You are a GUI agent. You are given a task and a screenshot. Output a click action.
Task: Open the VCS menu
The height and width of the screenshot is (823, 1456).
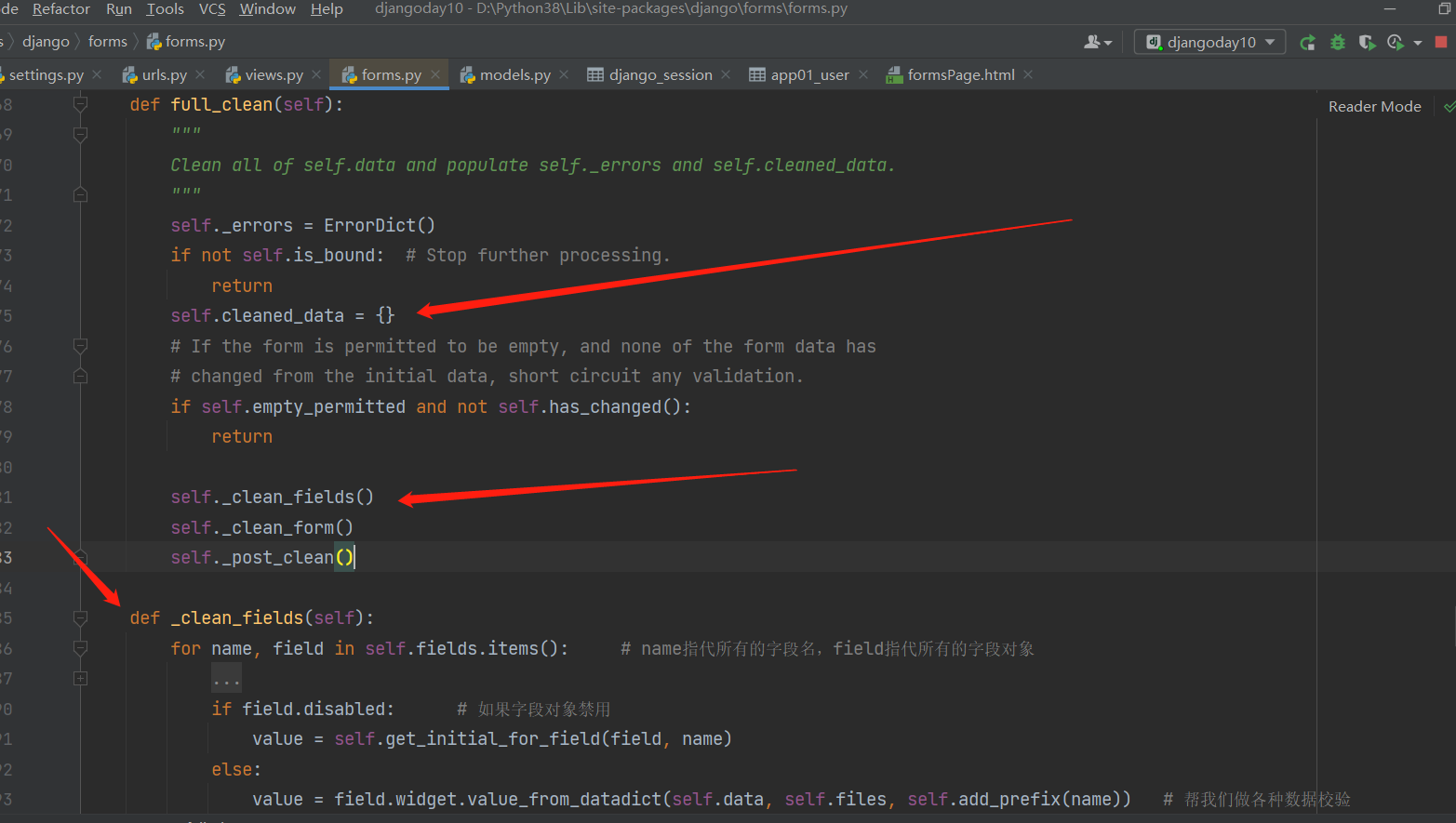click(x=212, y=9)
